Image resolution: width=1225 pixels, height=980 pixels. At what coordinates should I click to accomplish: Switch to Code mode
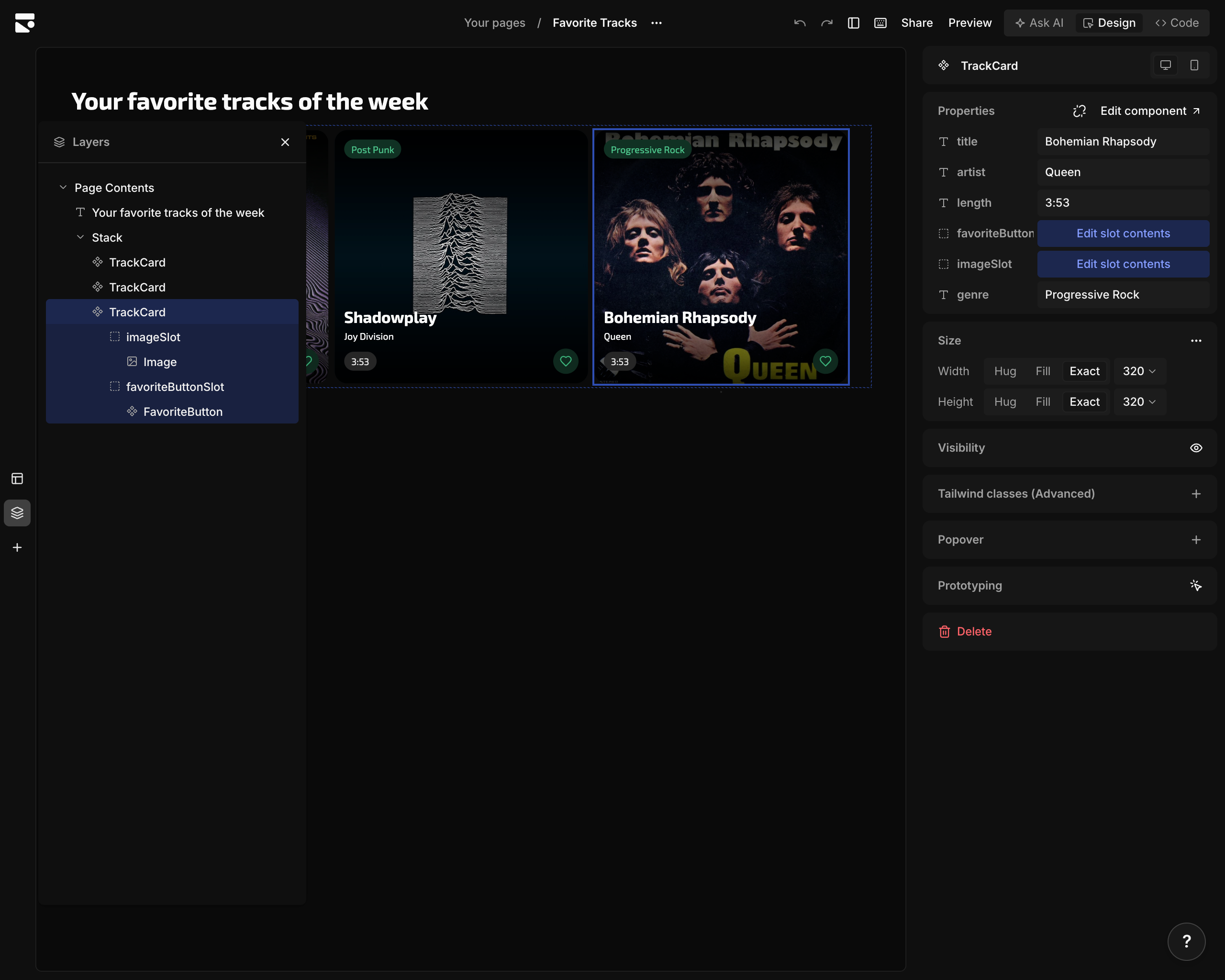tap(1176, 22)
